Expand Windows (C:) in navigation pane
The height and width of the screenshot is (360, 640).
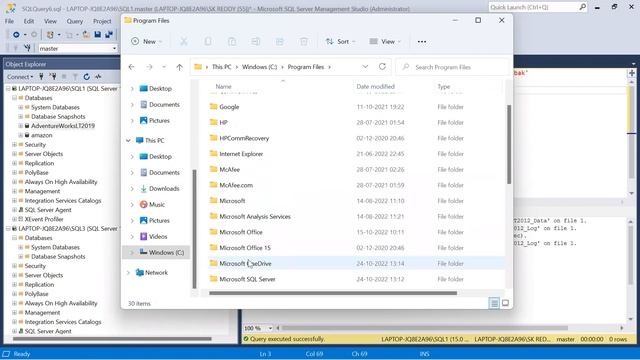point(132,253)
